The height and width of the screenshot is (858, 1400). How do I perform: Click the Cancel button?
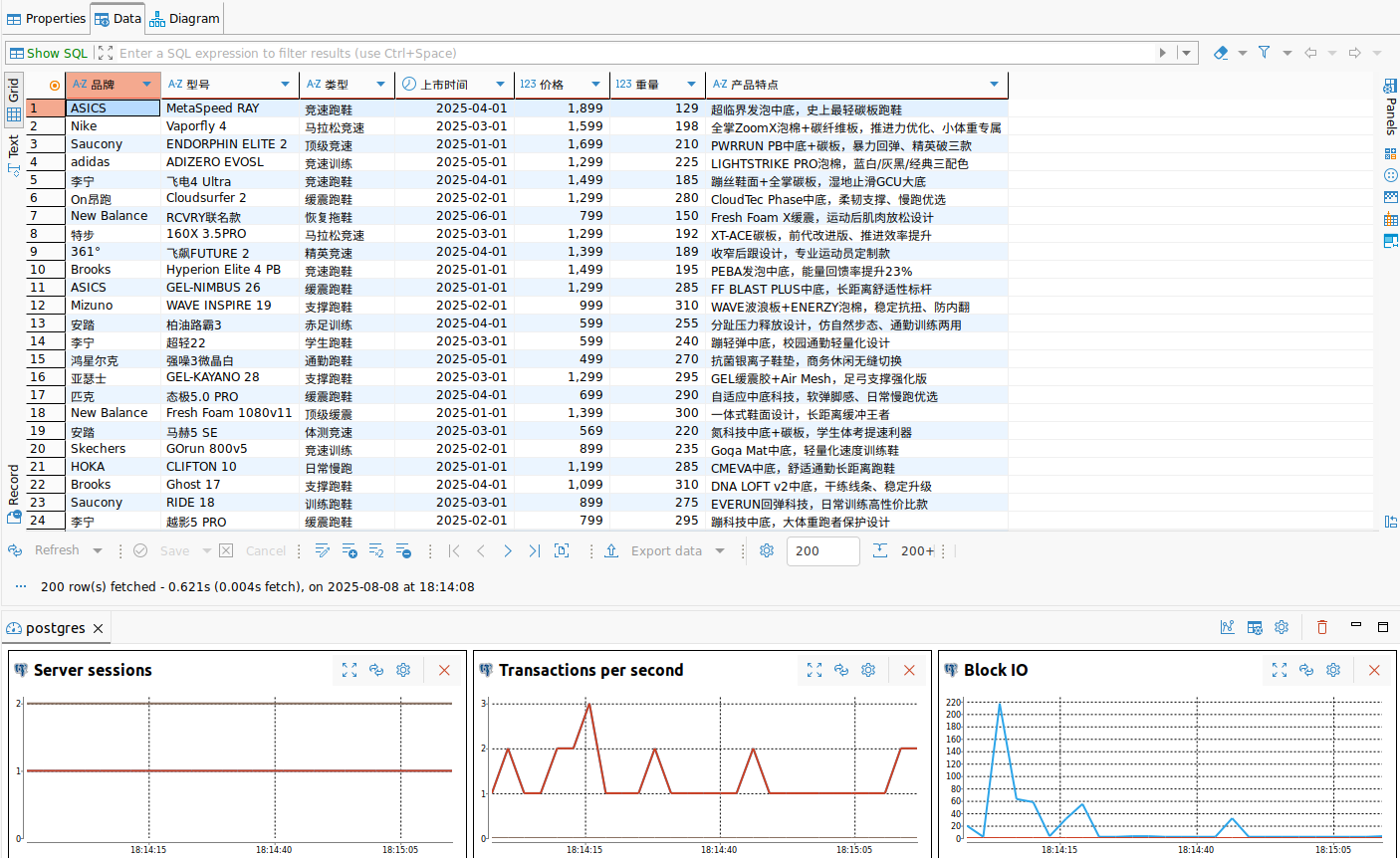tap(253, 550)
